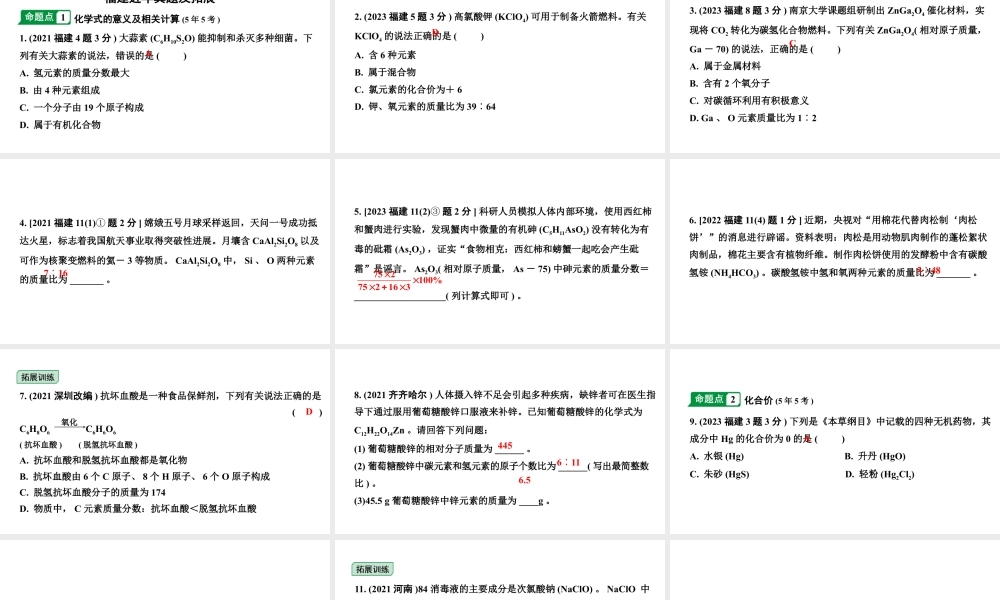Click the green 命题点 2 badge
1000x600 pixels.
(713, 400)
